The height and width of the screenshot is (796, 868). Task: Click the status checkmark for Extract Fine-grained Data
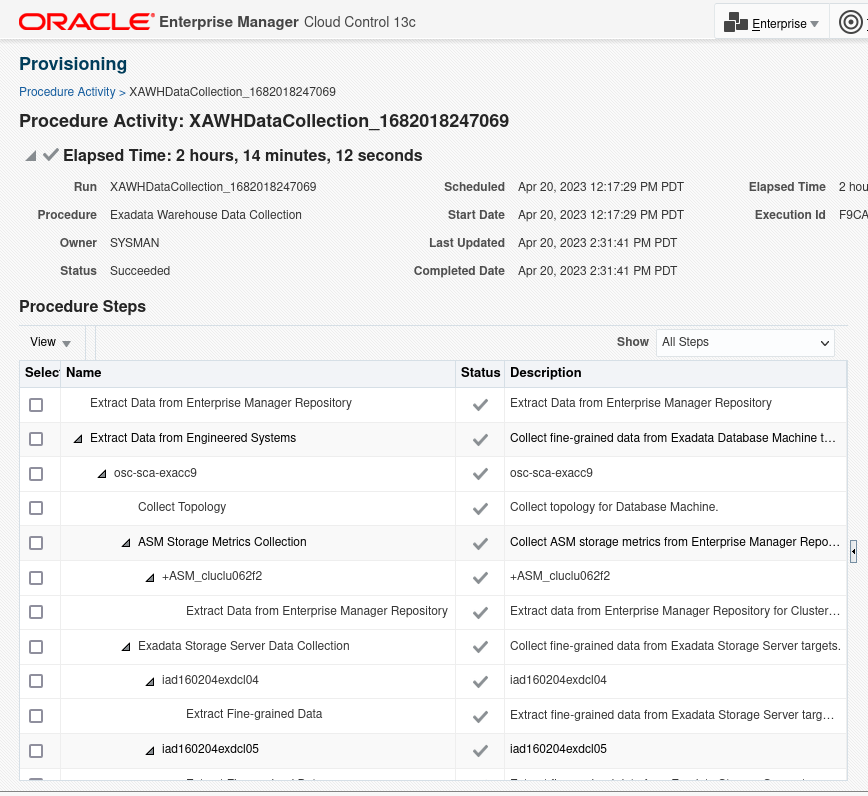(480, 716)
